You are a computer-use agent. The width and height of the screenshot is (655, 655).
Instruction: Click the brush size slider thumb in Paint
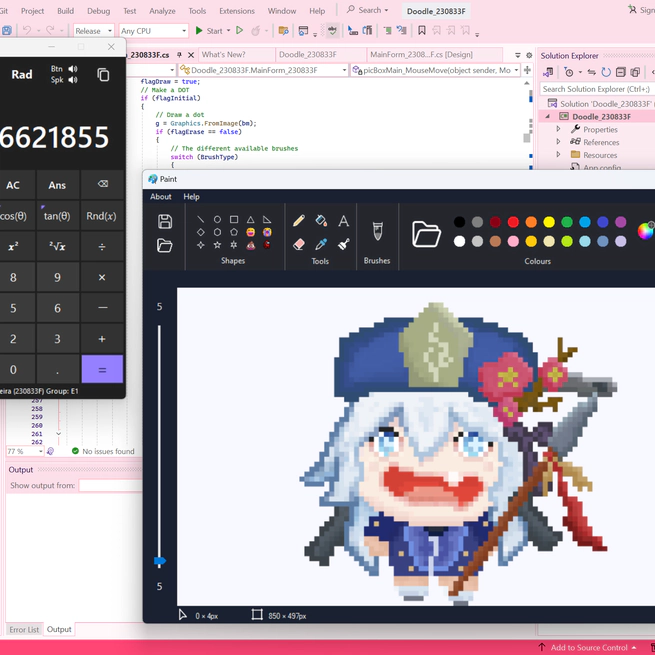[x=160, y=561]
